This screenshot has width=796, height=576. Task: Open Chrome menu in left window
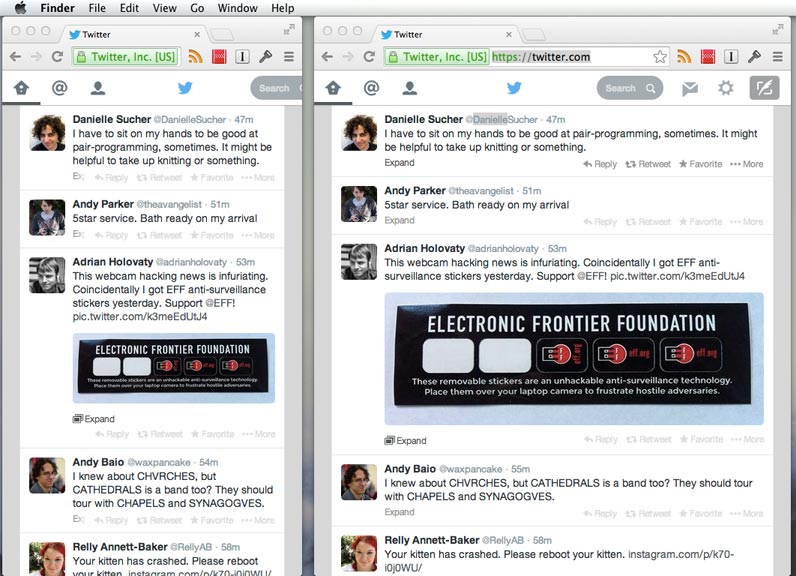pyautogui.click(x=289, y=56)
